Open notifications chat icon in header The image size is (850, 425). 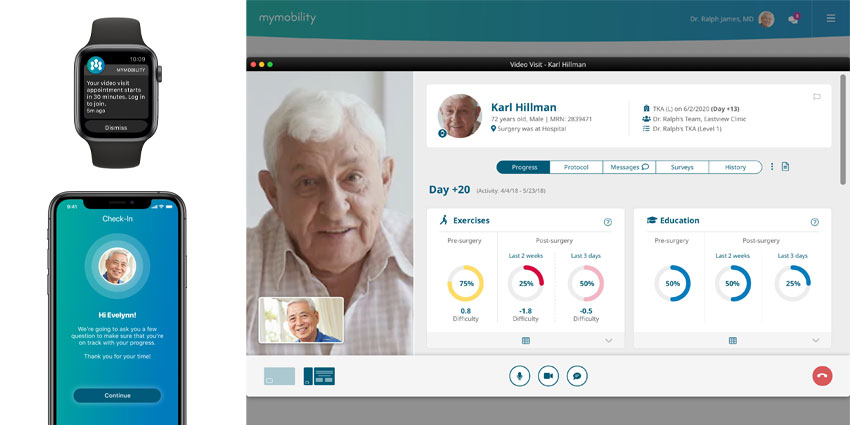[794, 18]
